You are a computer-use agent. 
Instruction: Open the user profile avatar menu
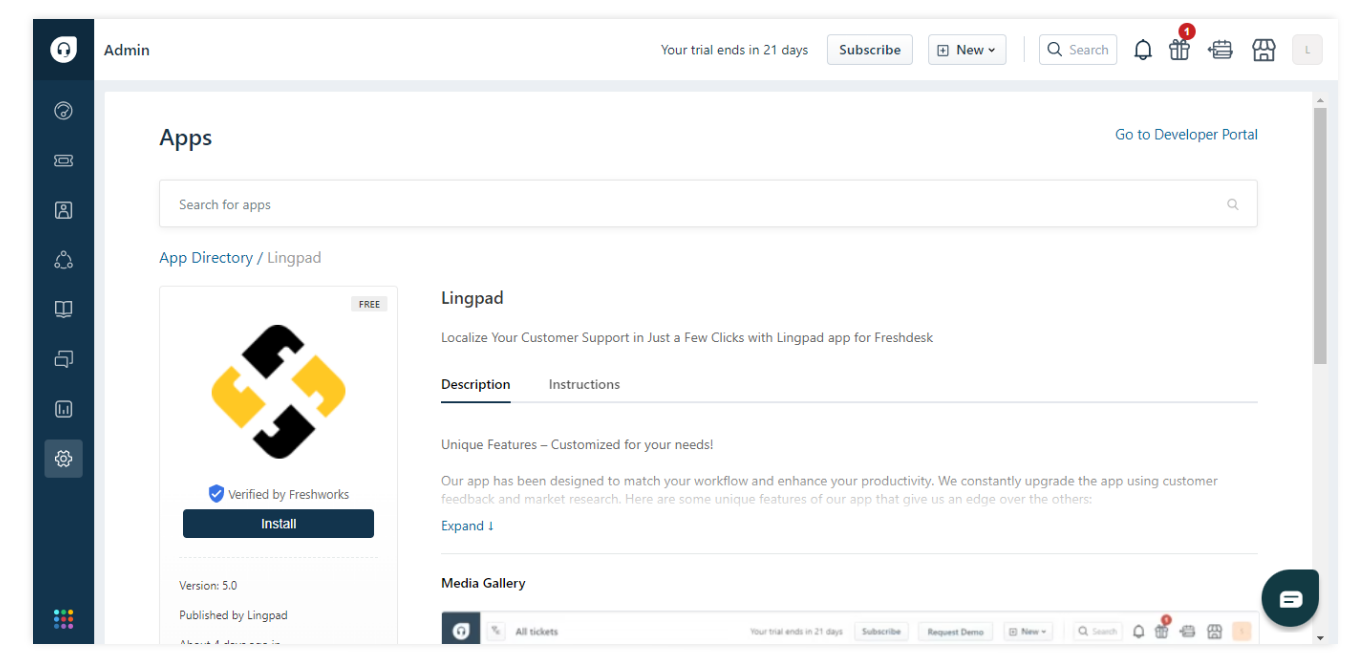pyautogui.click(x=1307, y=50)
